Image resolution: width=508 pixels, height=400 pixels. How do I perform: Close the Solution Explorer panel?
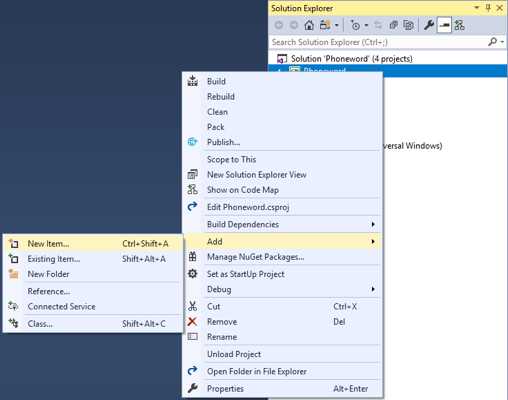pos(500,8)
